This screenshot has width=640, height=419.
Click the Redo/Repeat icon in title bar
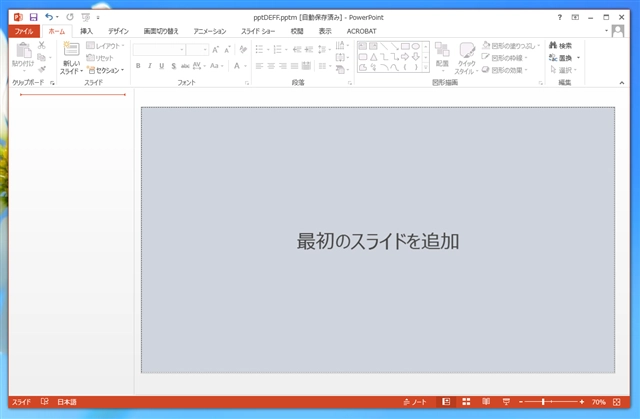pyautogui.click(x=70, y=17)
